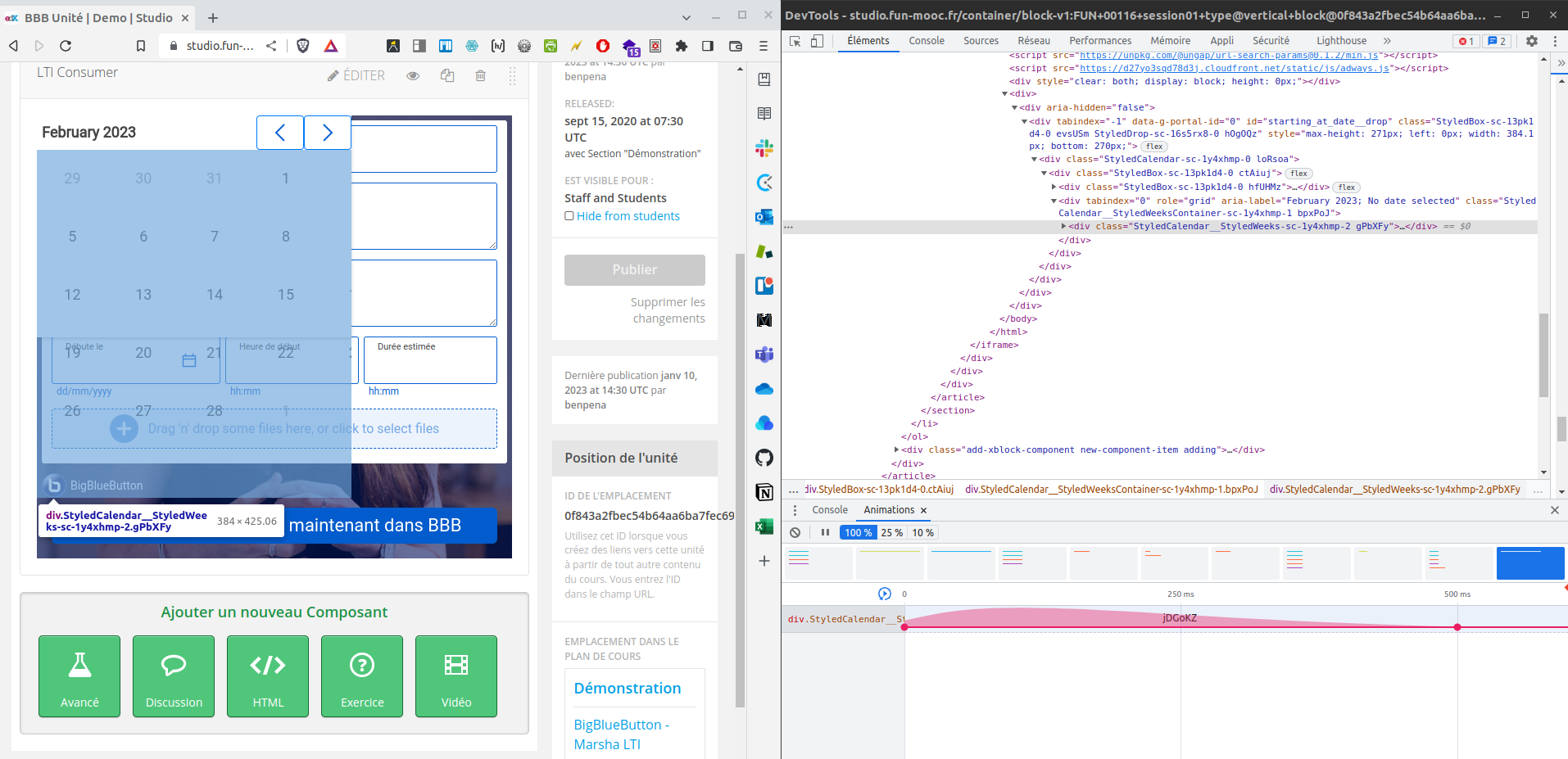Viewport: 1568px width, 759px height.
Task: Reveal hidden DevTools panels with the chevron
Action: (x=1386, y=40)
